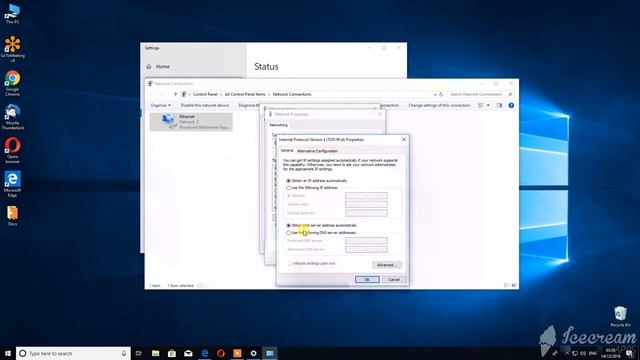Launch Google Chrome from desktop
Image resolution: width=640 pixels, height=360 pixels.
(12, 83)
